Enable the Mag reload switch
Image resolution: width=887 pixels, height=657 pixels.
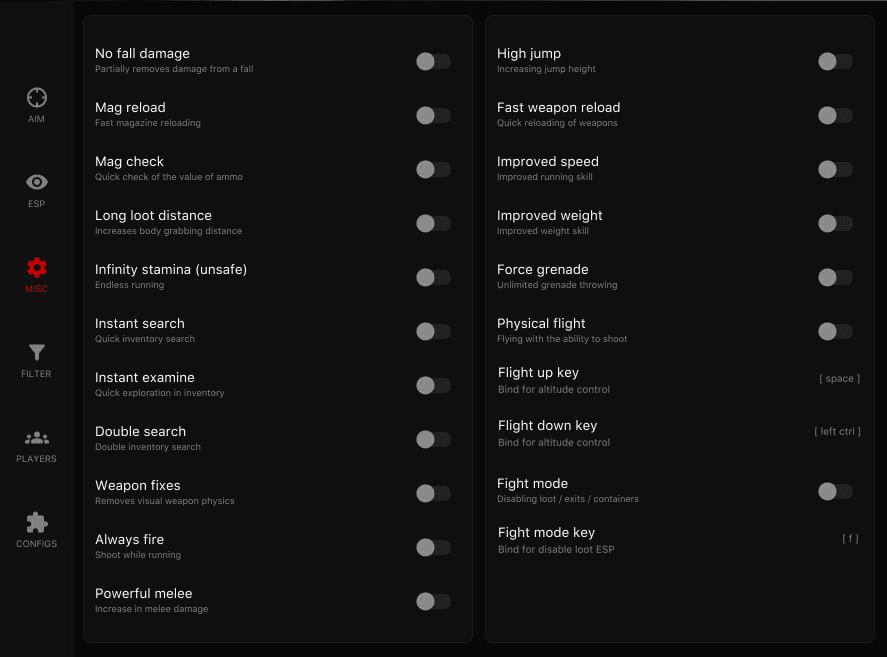[433, 115]
